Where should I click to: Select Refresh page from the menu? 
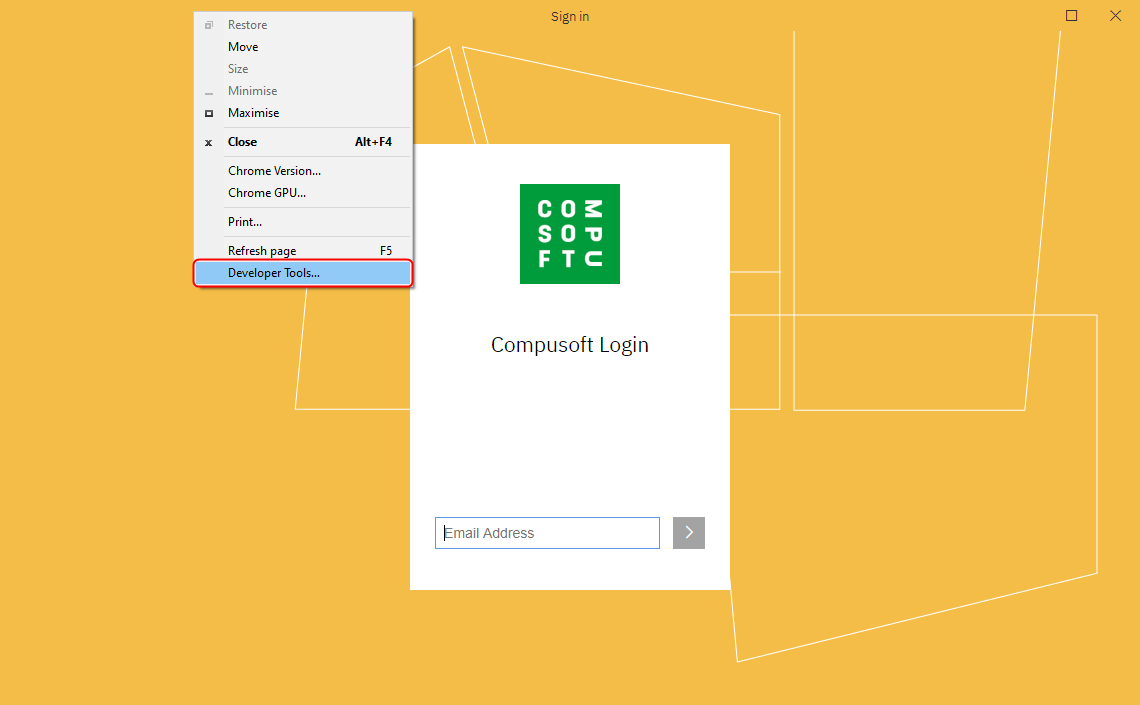(x=262, y=250)
